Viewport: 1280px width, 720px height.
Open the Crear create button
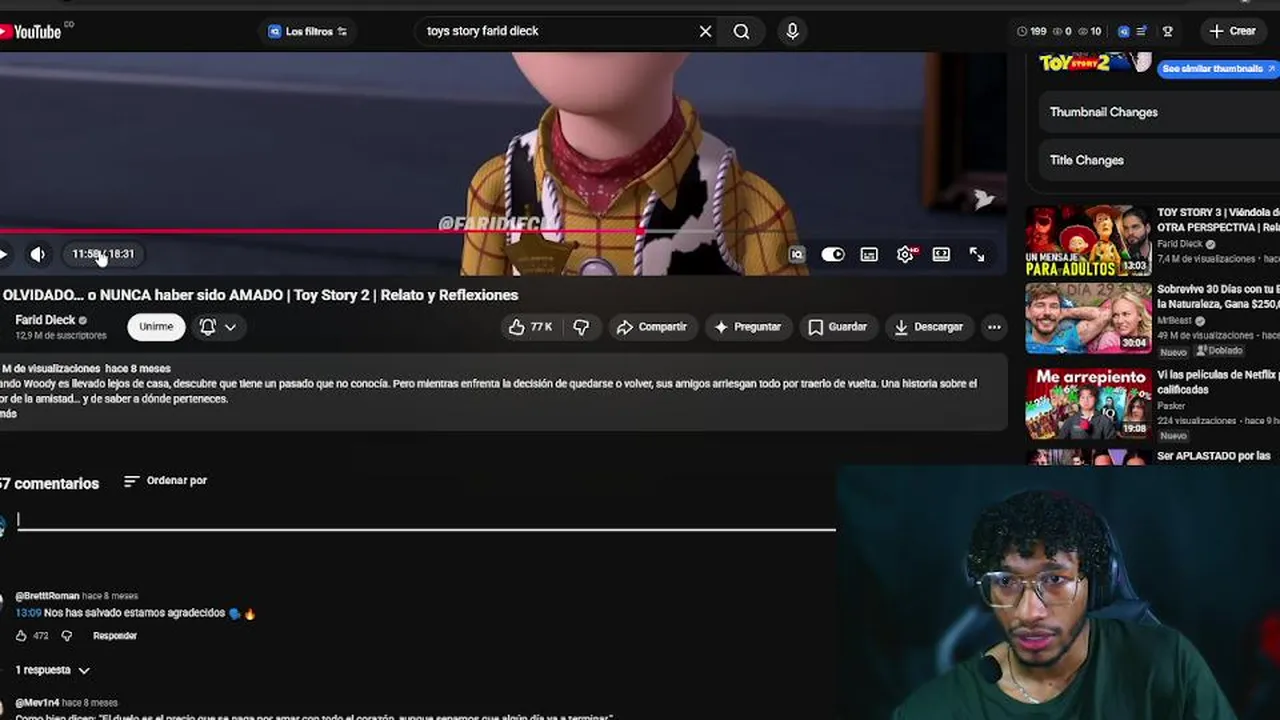point(1232,31)
